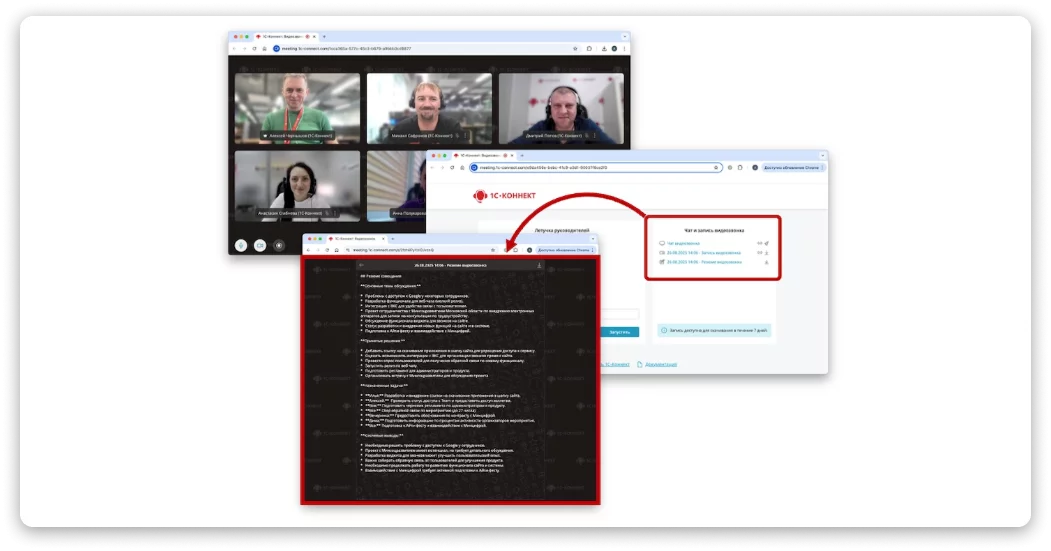Select the Дмитрий Попов video tile
This screenshot has width=1051, height=551.
pos(561,109)
